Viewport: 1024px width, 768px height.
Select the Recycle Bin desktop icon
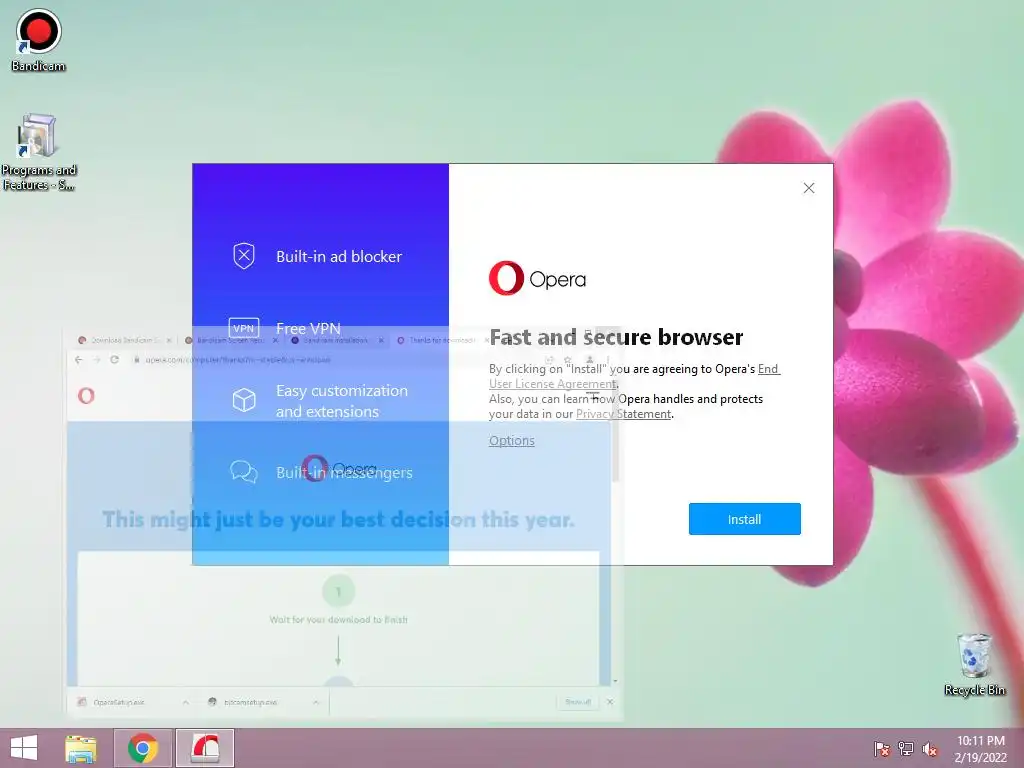coord(974,664)
